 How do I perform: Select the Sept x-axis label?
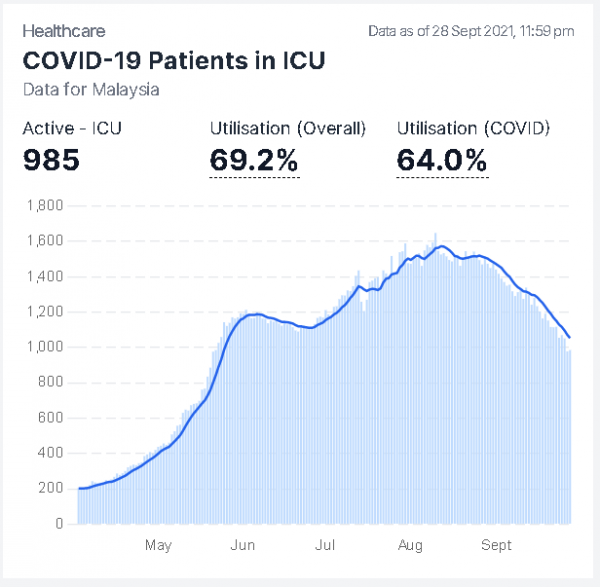(x=496, y=545)
